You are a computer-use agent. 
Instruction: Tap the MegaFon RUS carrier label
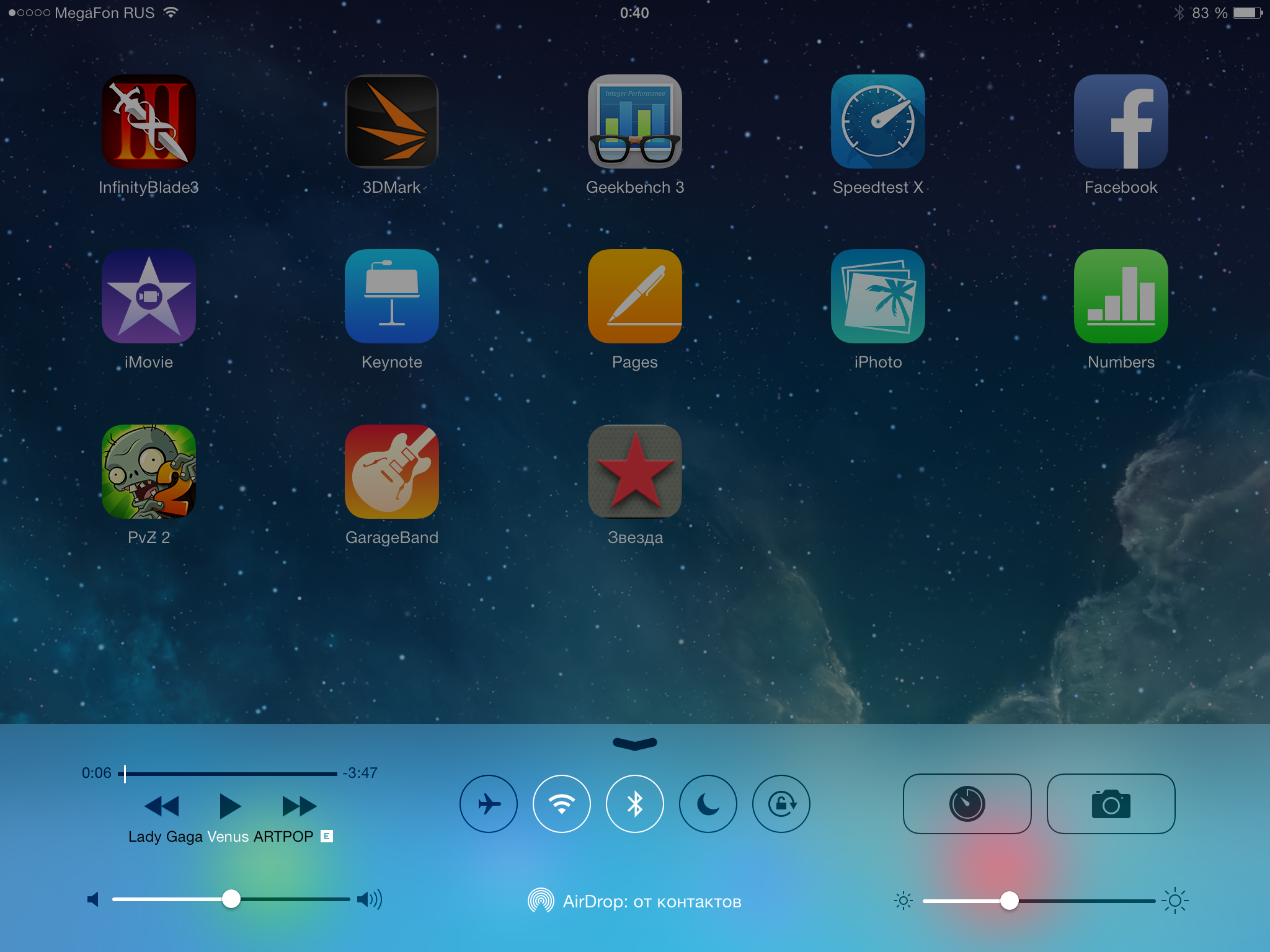[x=105, y=13]
